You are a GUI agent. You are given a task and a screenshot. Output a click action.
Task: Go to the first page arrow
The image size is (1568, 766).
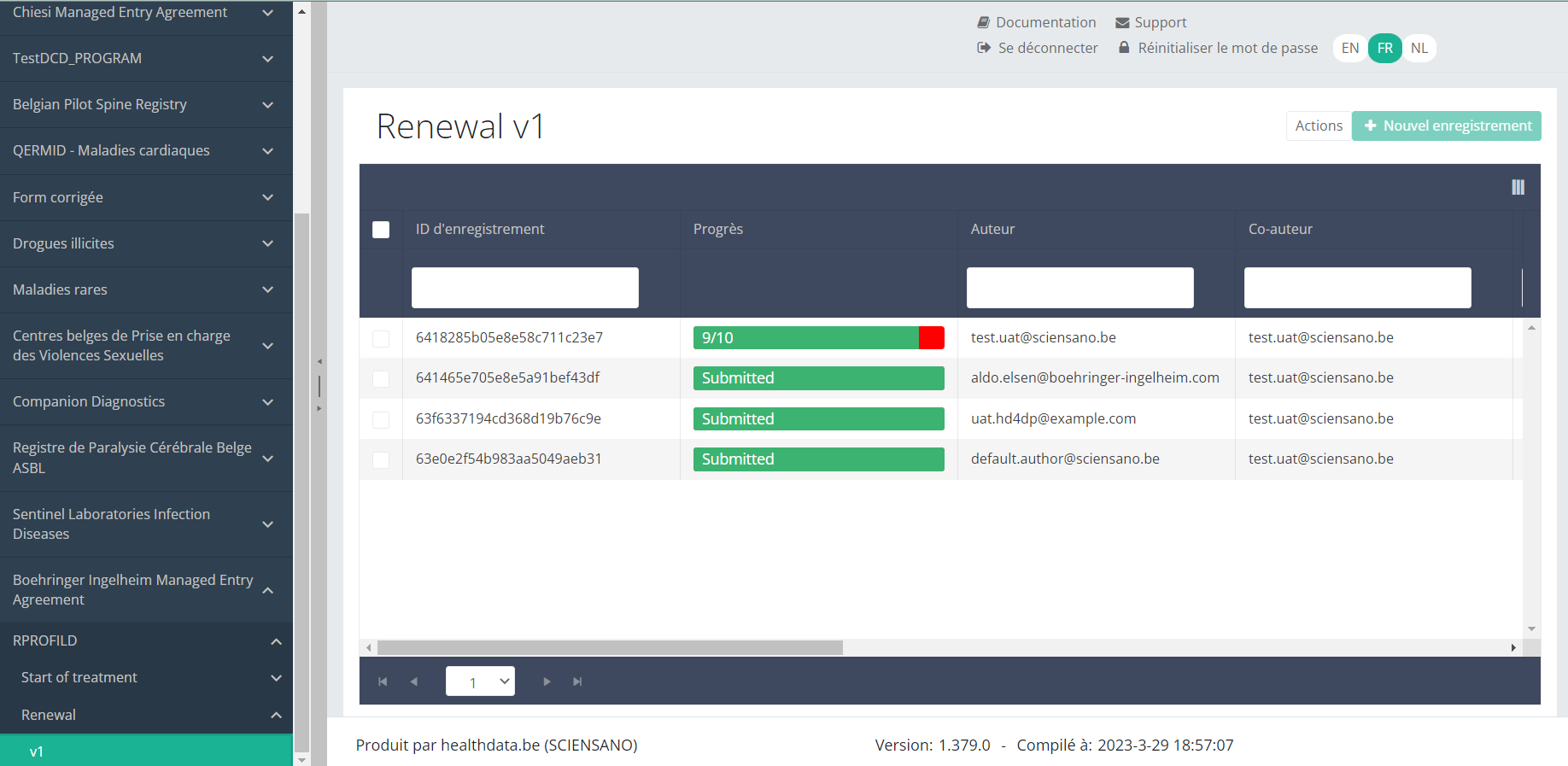(x=383, y=681)
